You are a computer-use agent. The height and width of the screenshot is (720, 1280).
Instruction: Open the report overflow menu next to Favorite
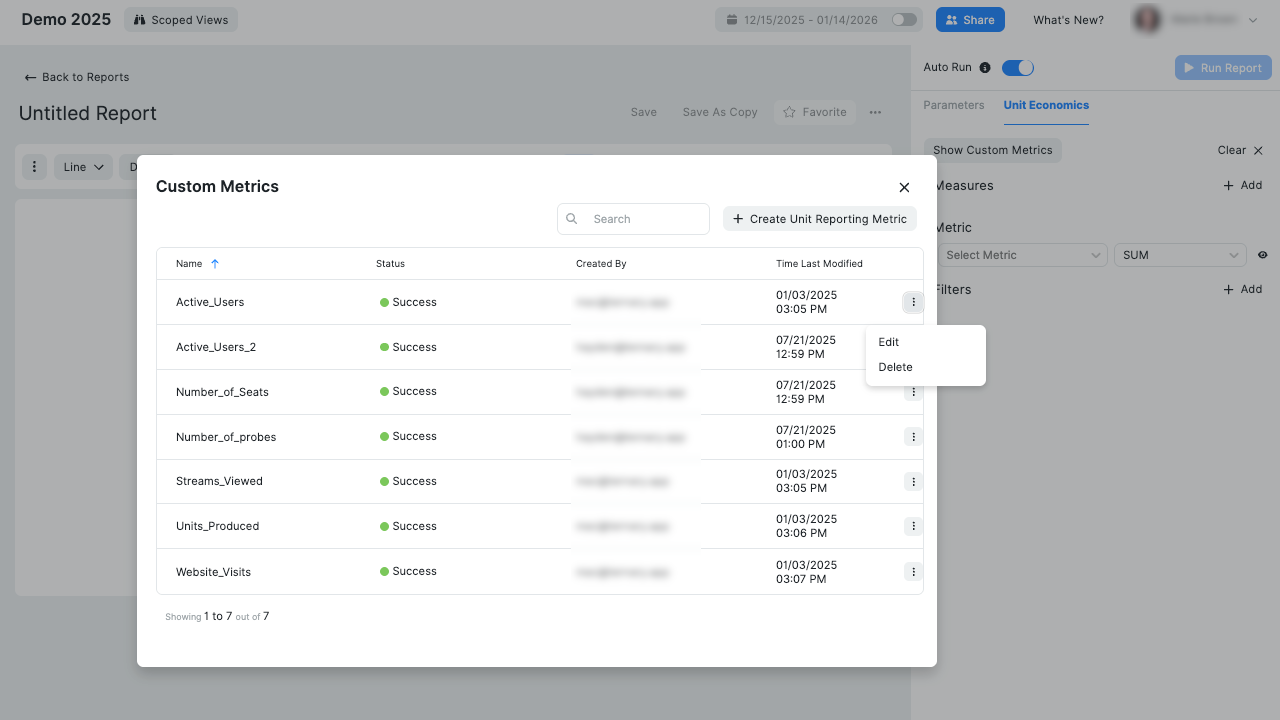tap(875, 112)
